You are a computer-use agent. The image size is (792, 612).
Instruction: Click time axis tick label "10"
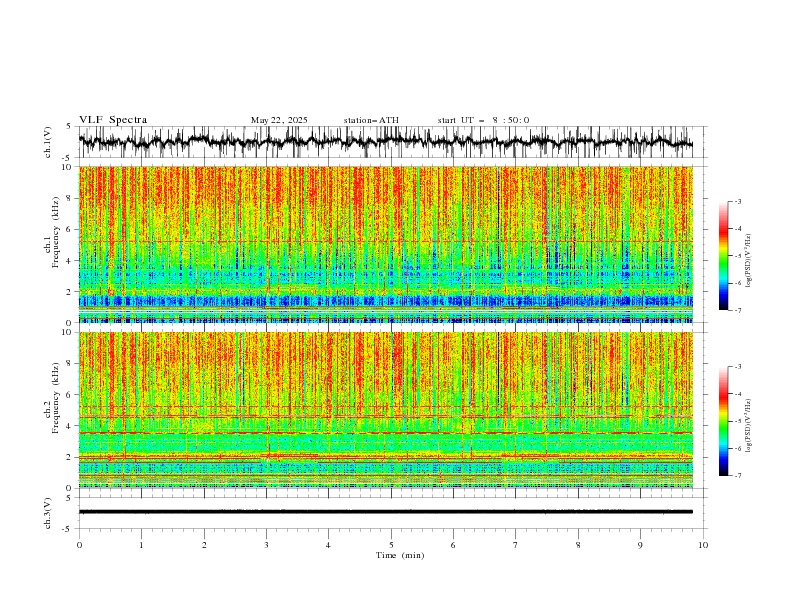pyautogui.click(x=703, y=545)
